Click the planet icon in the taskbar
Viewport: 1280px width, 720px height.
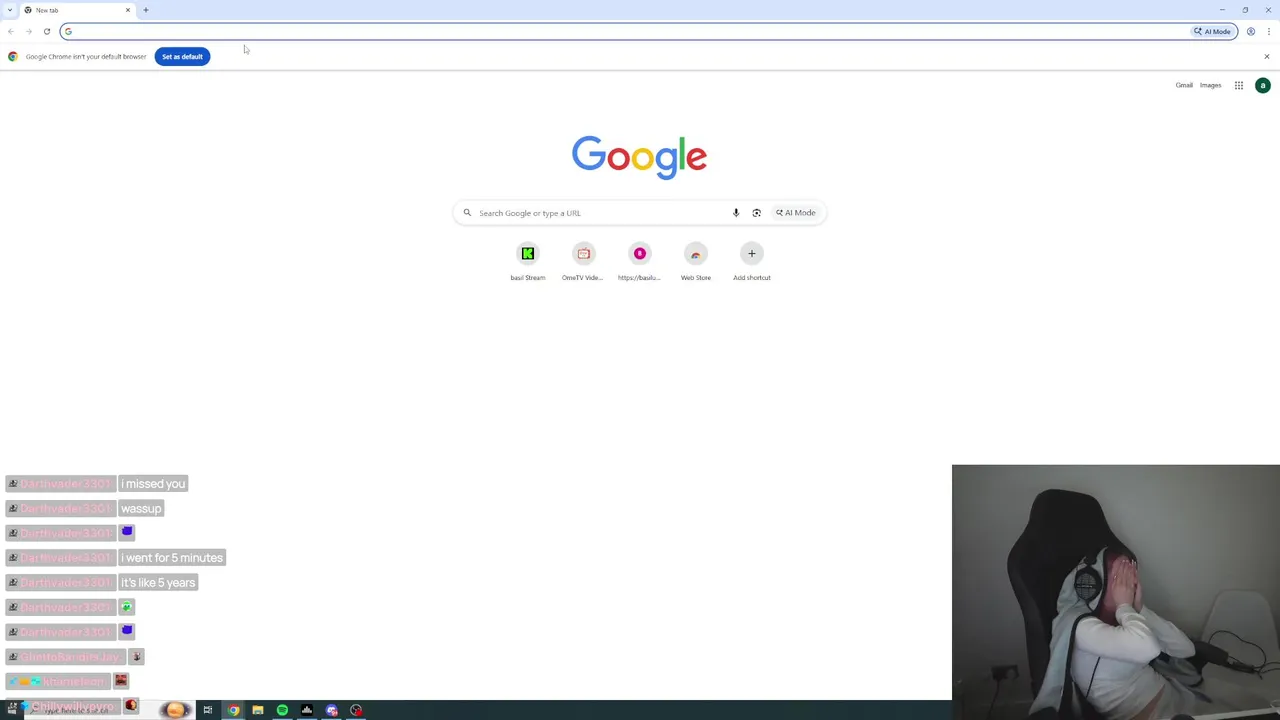(x=175, y=710)
